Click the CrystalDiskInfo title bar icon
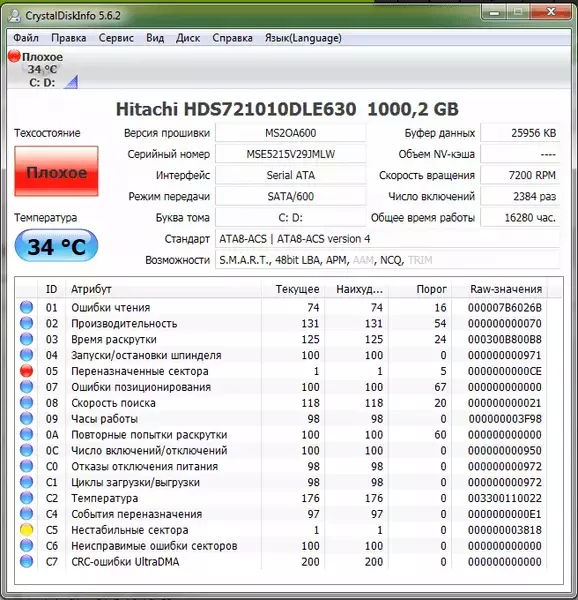 pos(15,15)
